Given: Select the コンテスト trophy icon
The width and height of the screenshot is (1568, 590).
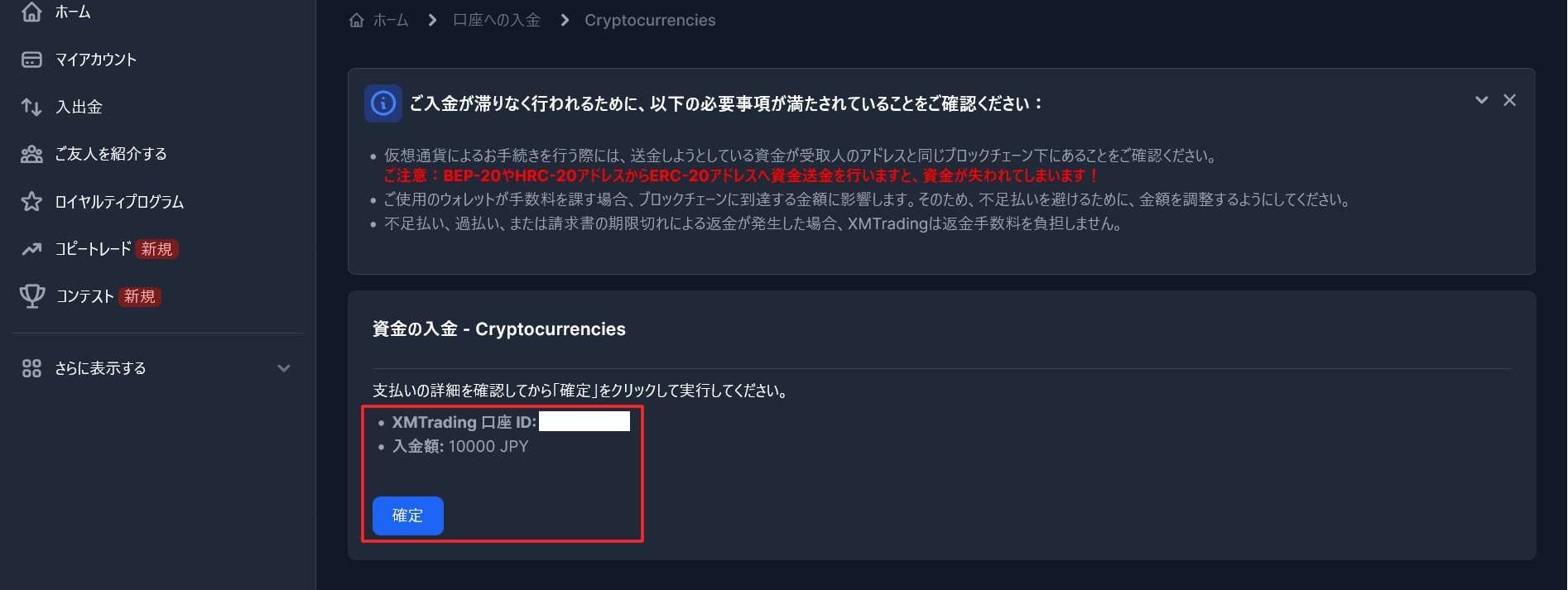Looking at the screenshot, I should [x=31, y=296].
